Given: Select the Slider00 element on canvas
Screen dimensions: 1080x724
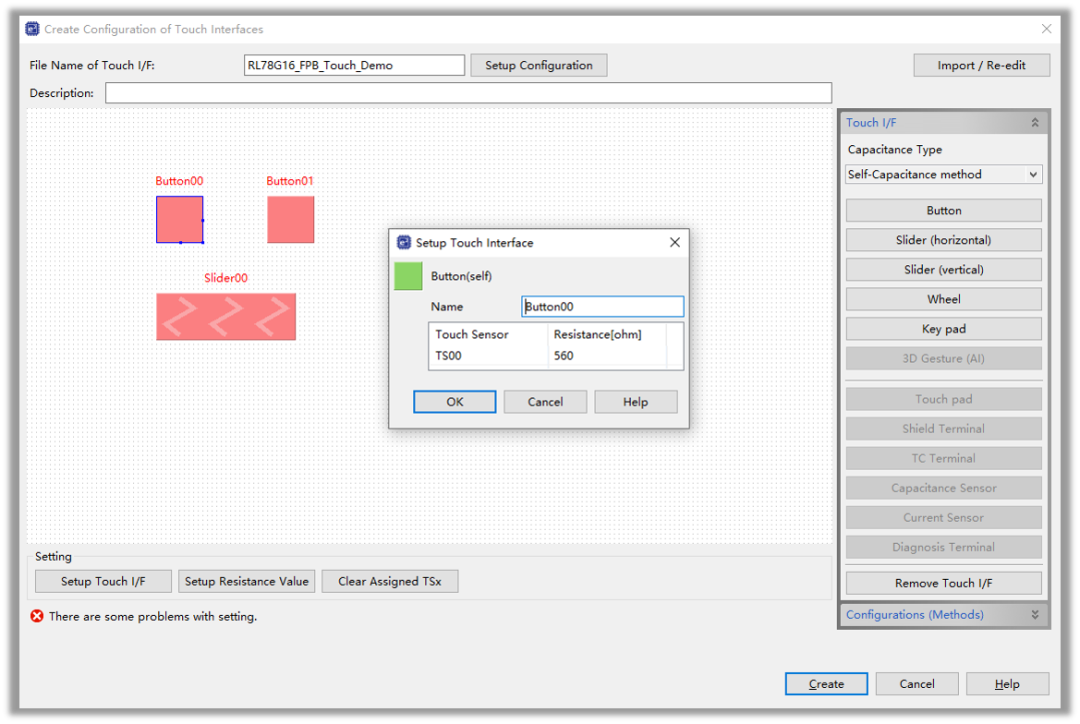Looking at the screenshot, I should (226, 316).
